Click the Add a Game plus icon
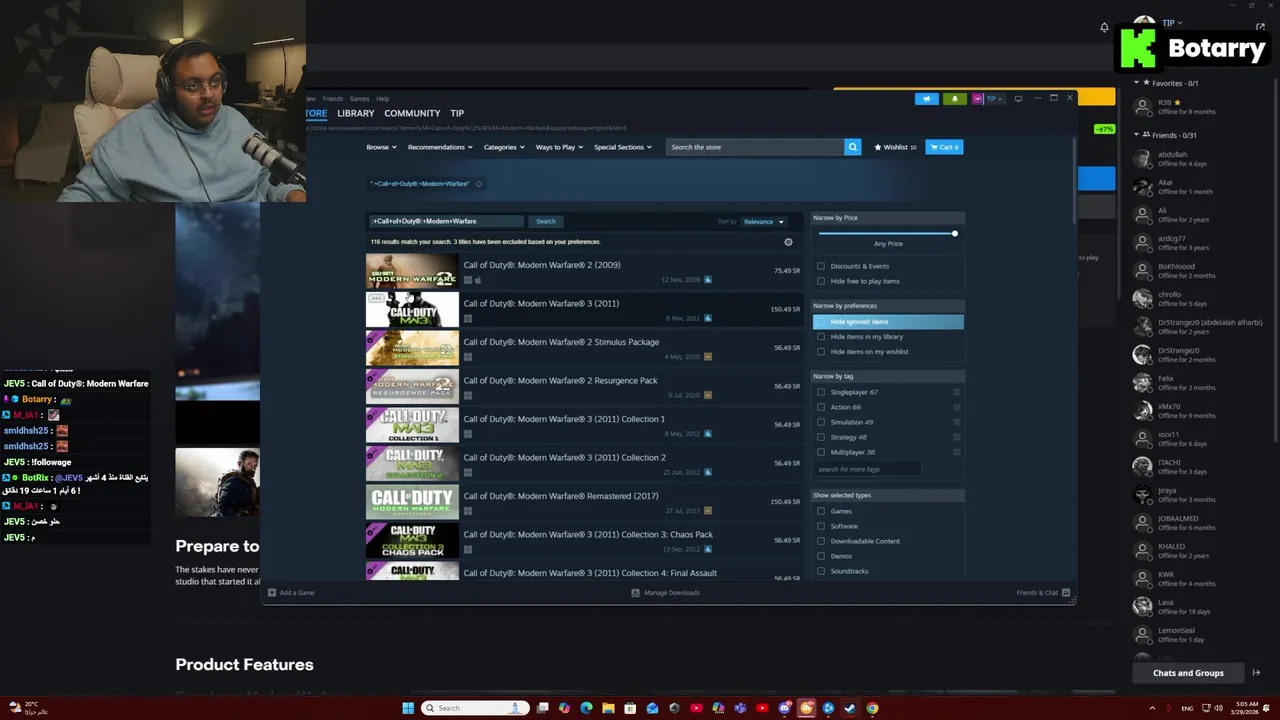The height and width of the screenshot is (720, 1280). (272, 593)
